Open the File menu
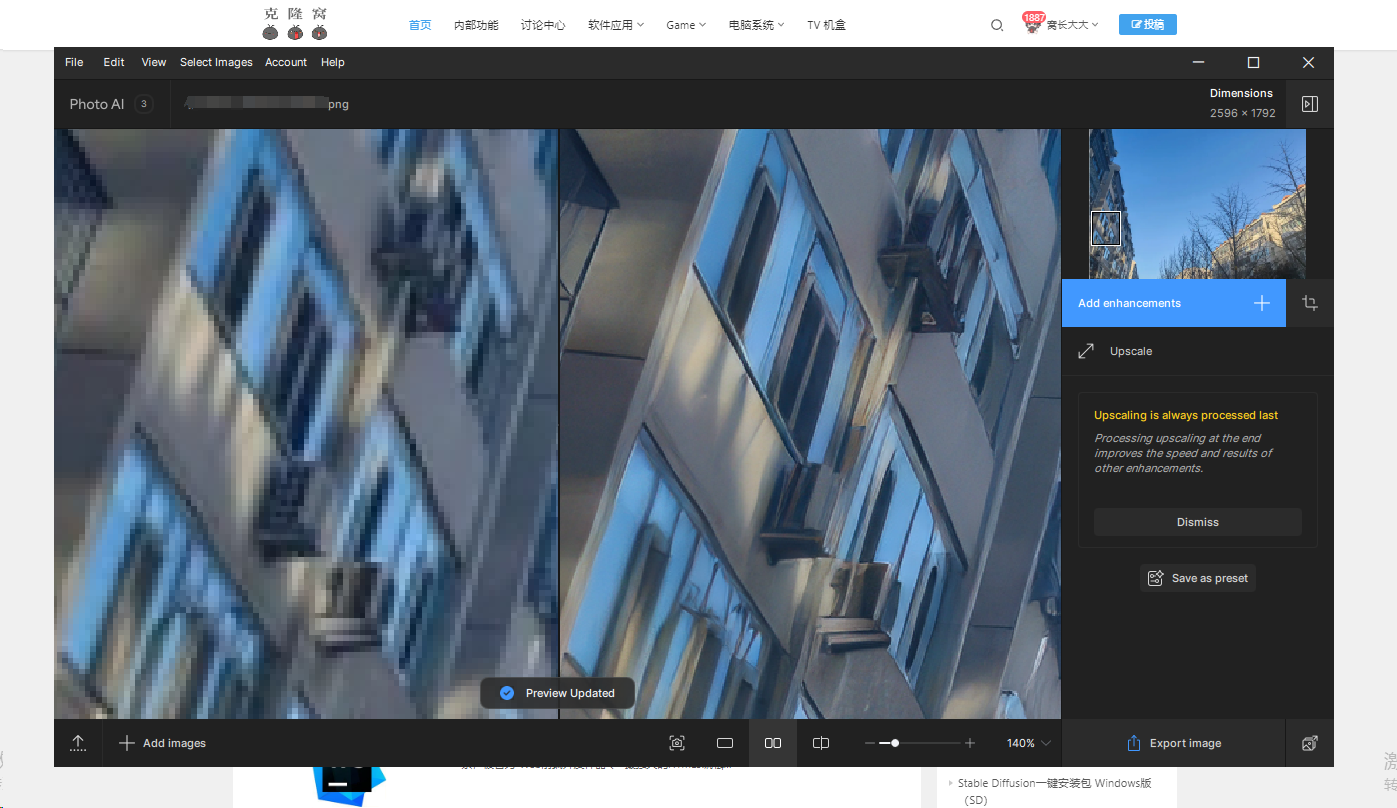 pyautogui.click(x=74, y=62)
